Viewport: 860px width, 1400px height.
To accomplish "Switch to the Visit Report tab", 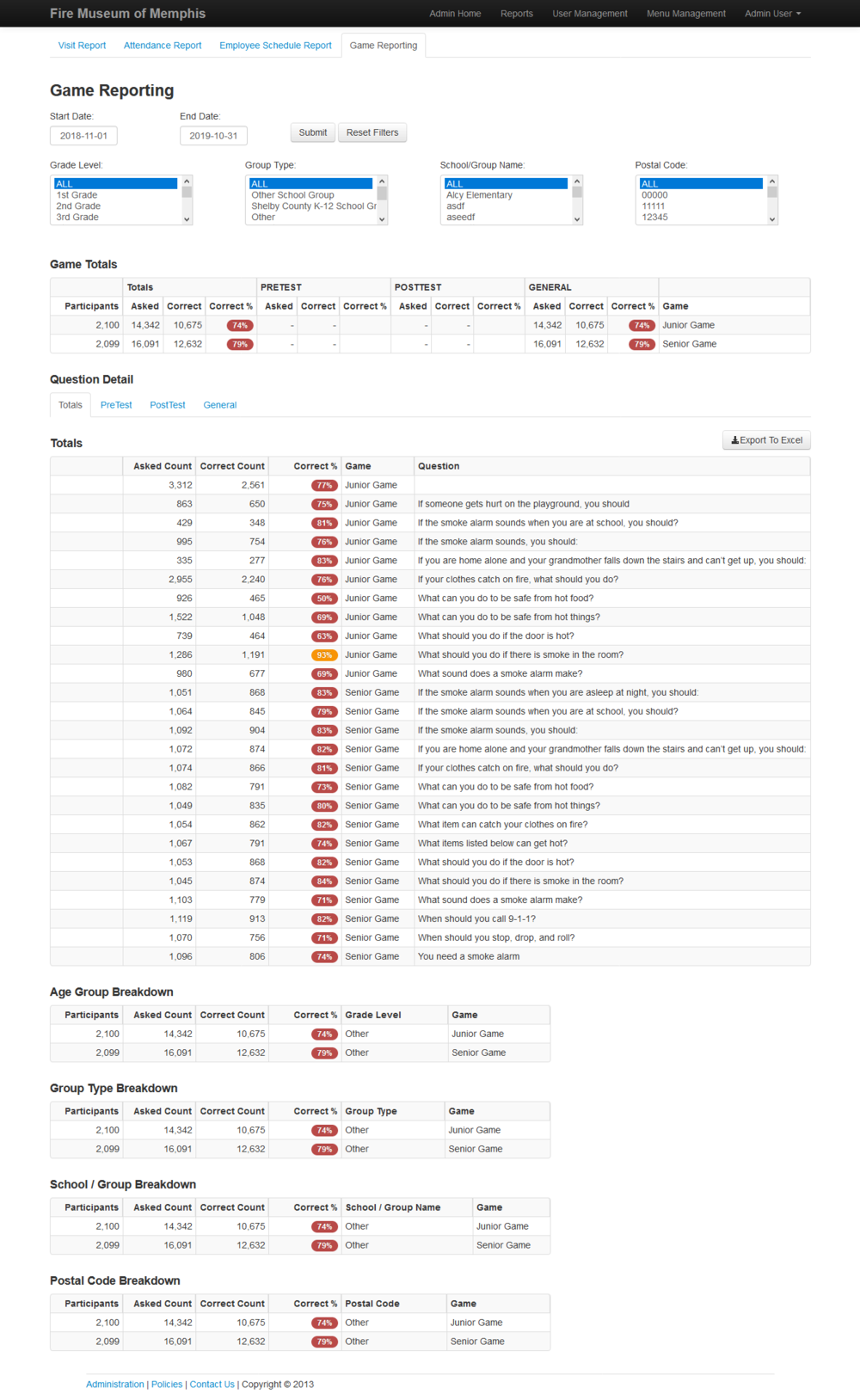I will [x=82, y=46].
